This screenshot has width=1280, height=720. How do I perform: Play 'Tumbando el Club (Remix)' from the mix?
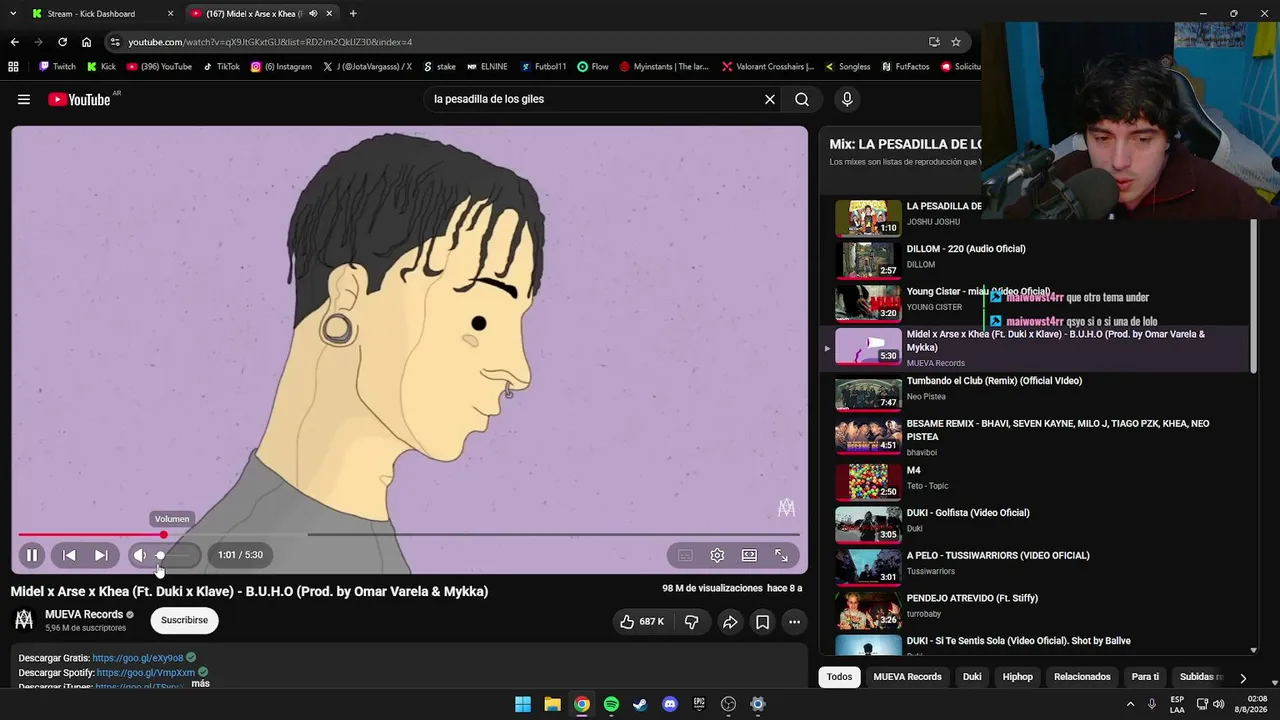click(x=1036, y=391)
